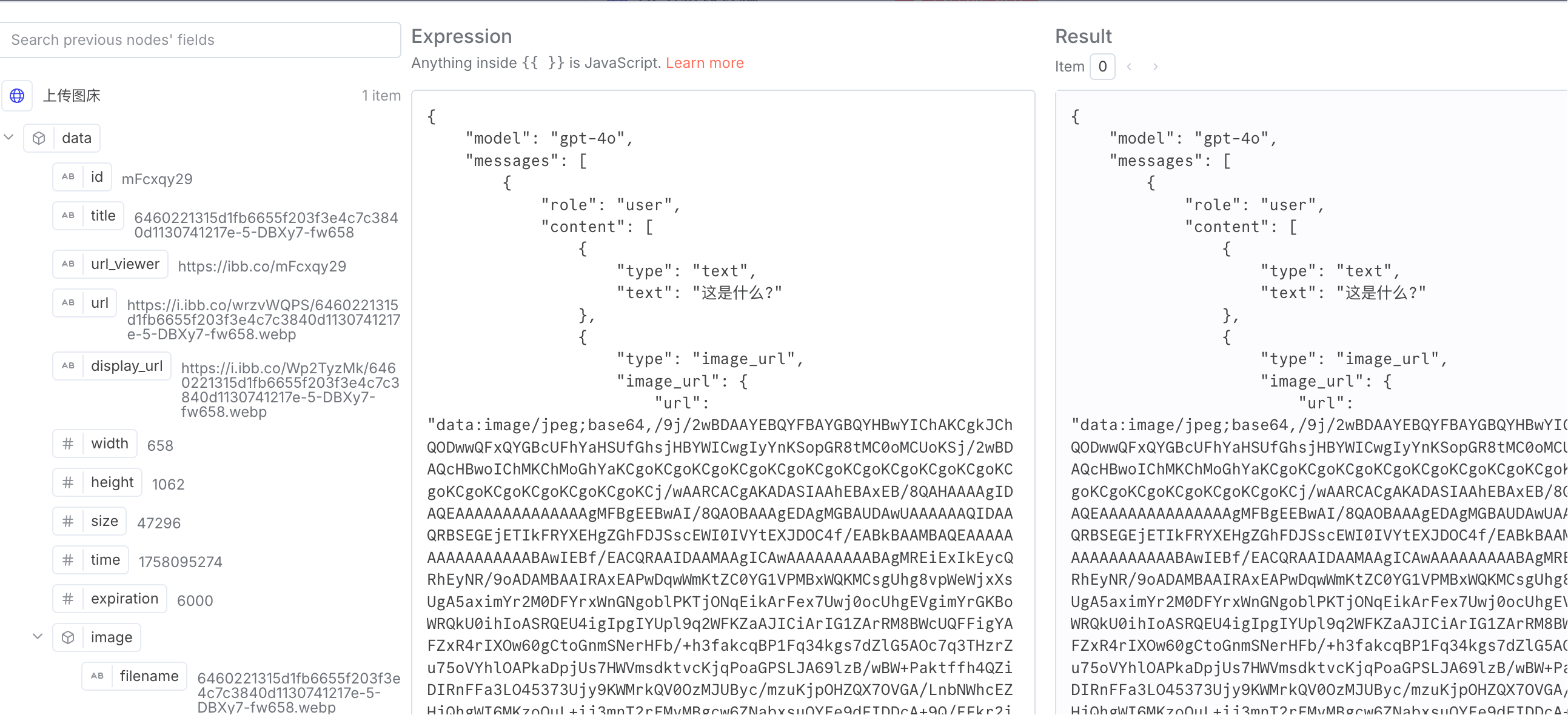Screen dimensions: 1568x715
Task: Click the cube icon of the data object
Action: [x=39, y=138]
